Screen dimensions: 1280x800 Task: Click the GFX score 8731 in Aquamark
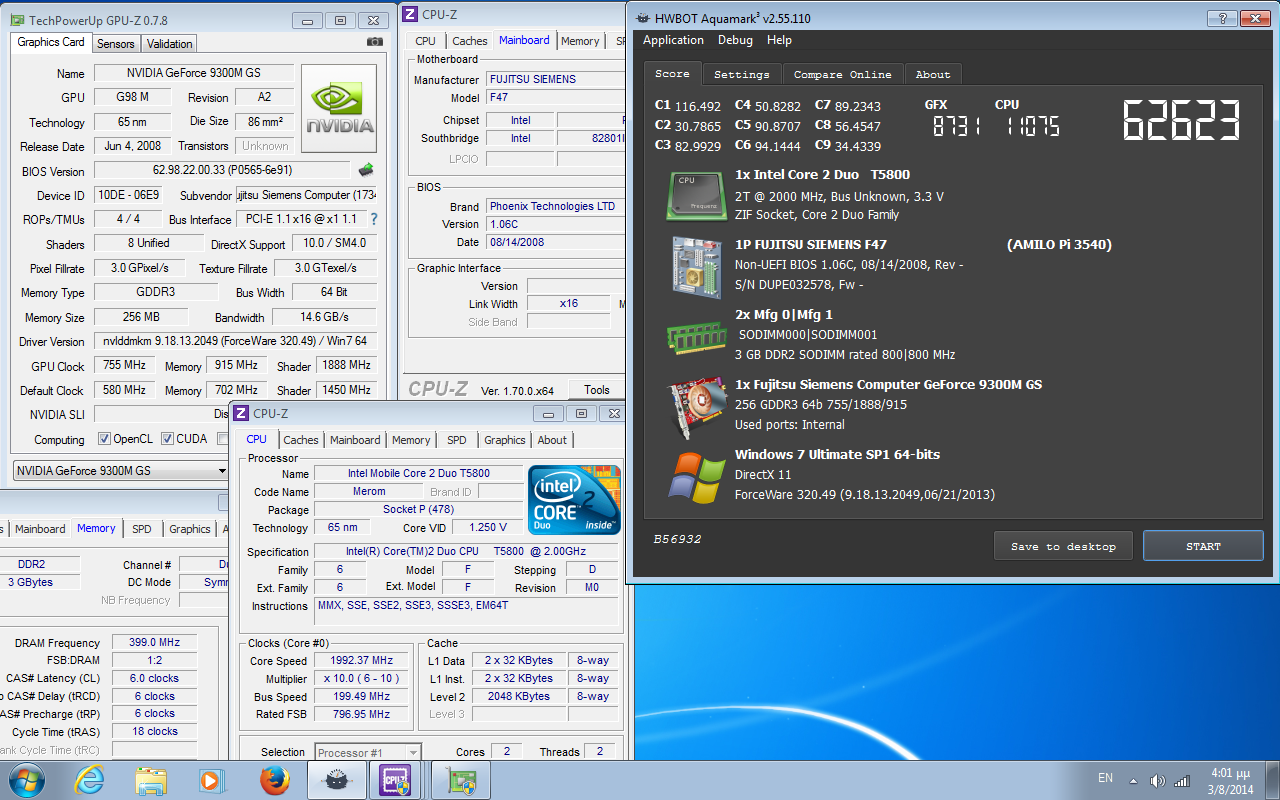pyautogui.click(x=956, y=126)
